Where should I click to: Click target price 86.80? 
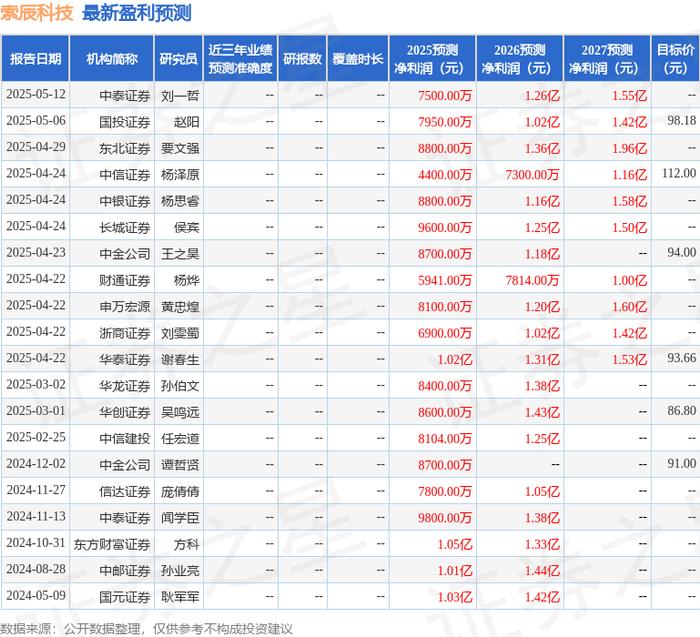682,410
